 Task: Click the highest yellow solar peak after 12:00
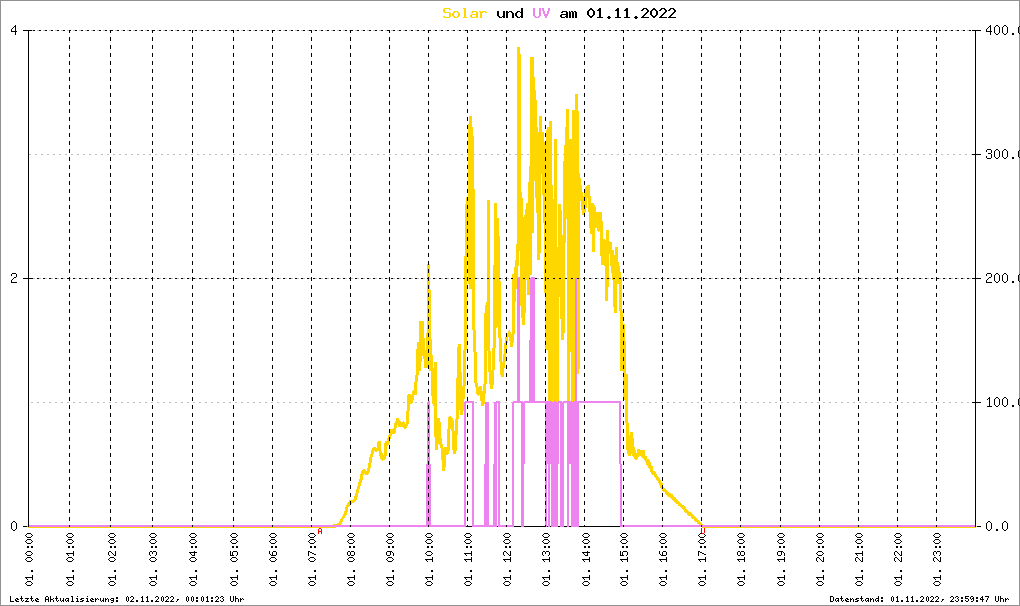(518, 49)
